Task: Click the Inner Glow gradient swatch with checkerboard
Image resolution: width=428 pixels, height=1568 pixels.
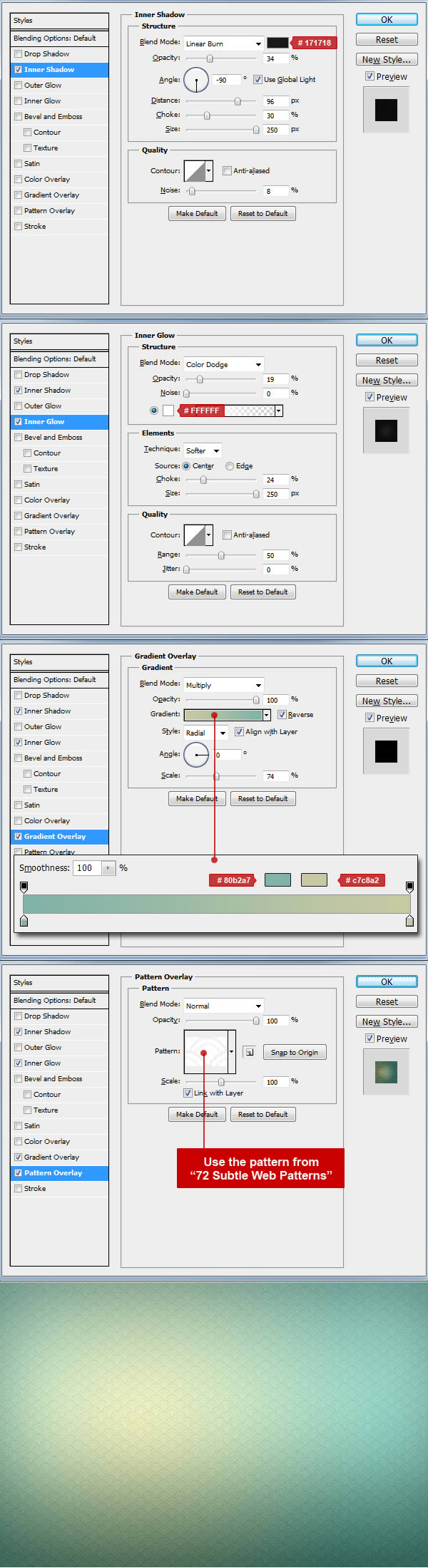Action: [x=250, y=411]
